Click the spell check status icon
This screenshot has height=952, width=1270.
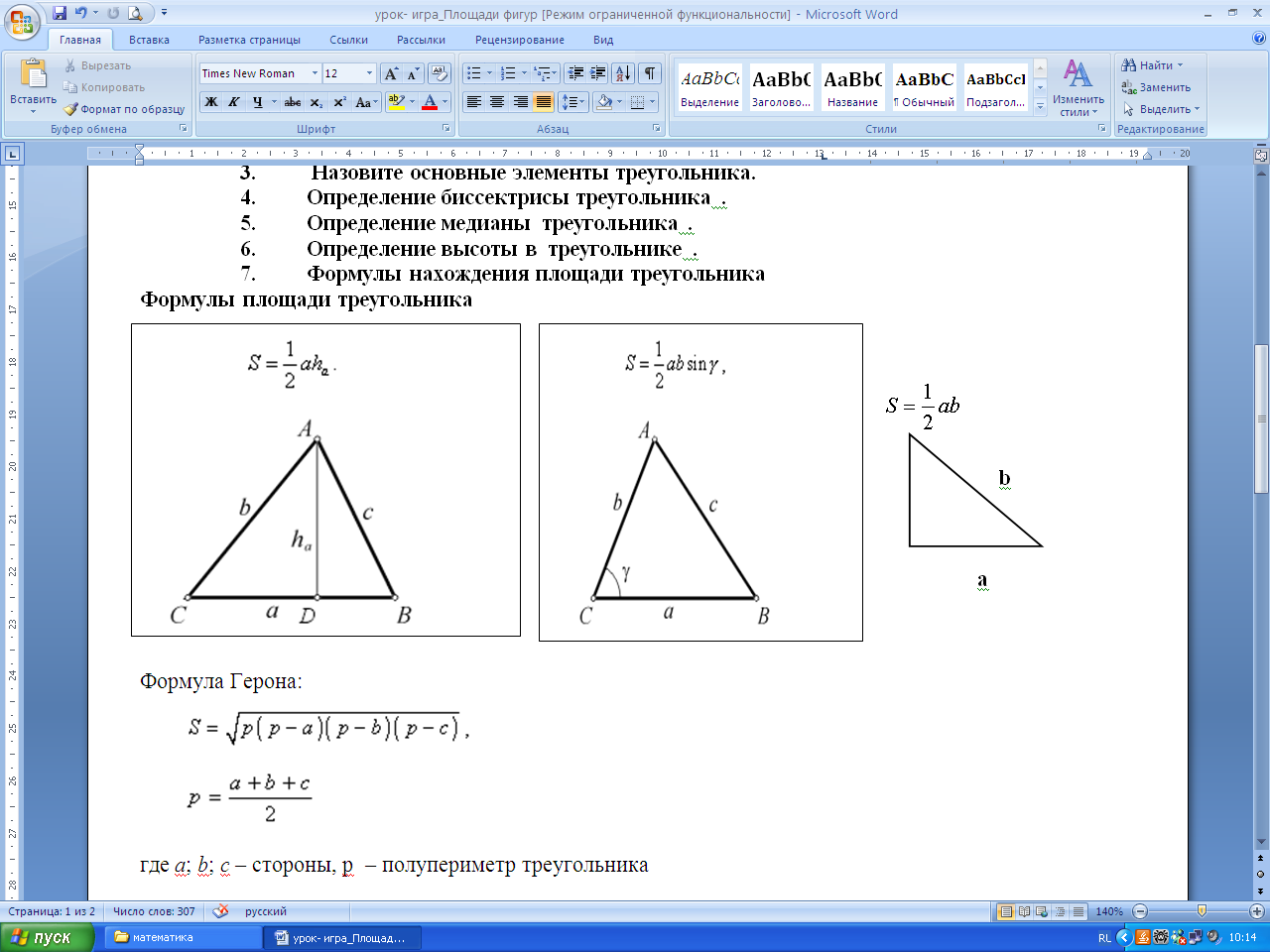[x=220, y=911]
